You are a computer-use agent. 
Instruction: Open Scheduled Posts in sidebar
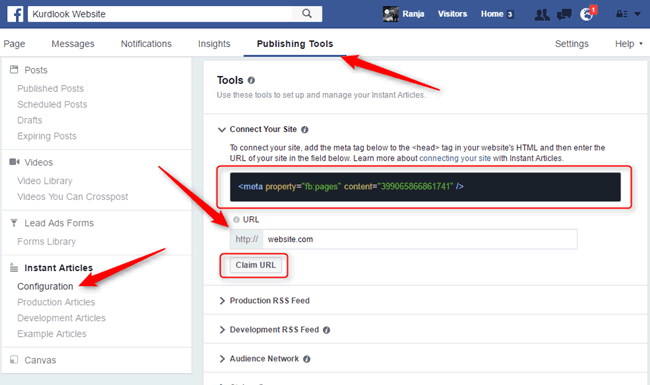[52, 104]
